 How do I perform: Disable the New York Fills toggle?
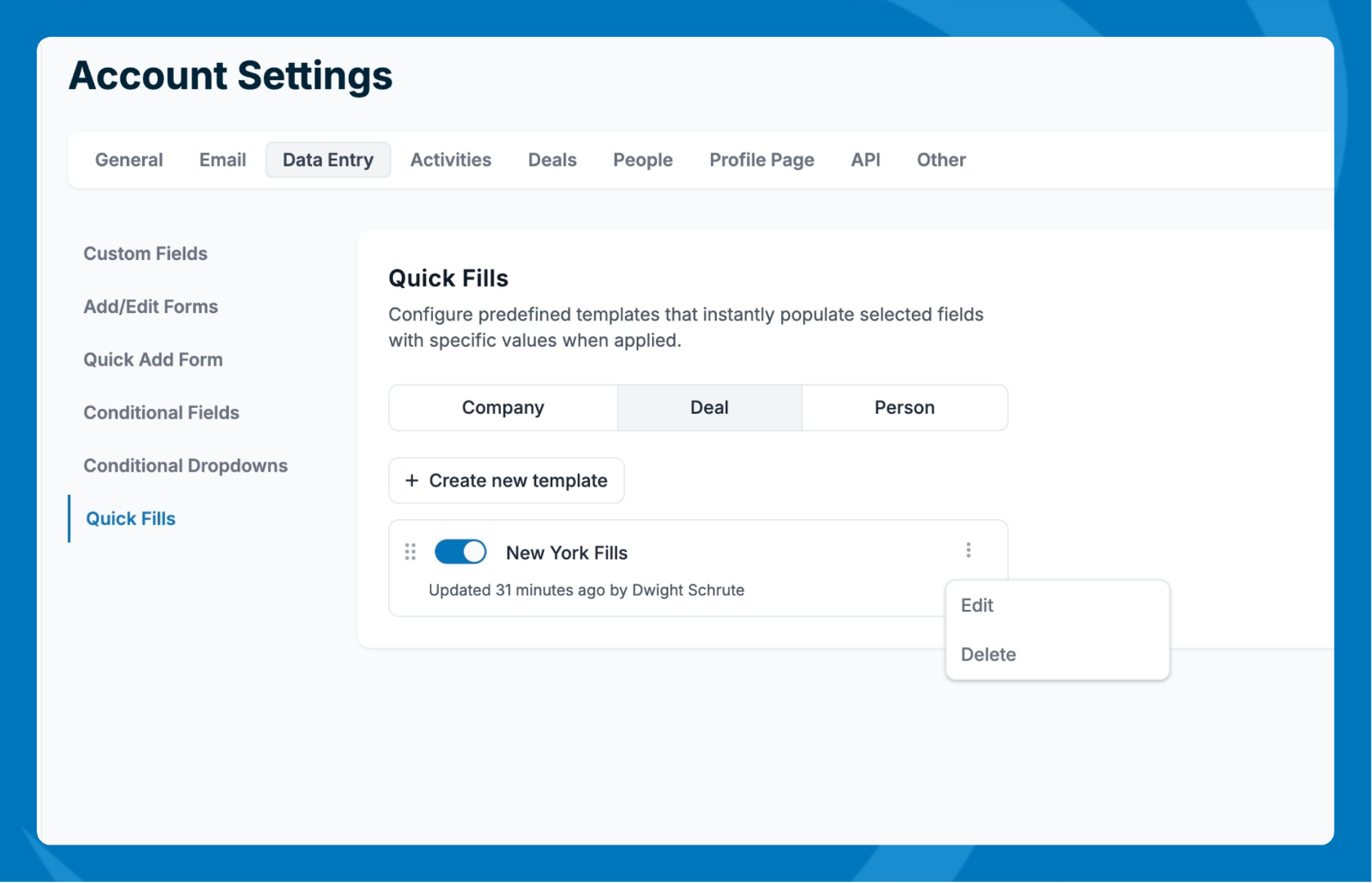point(460,552)
